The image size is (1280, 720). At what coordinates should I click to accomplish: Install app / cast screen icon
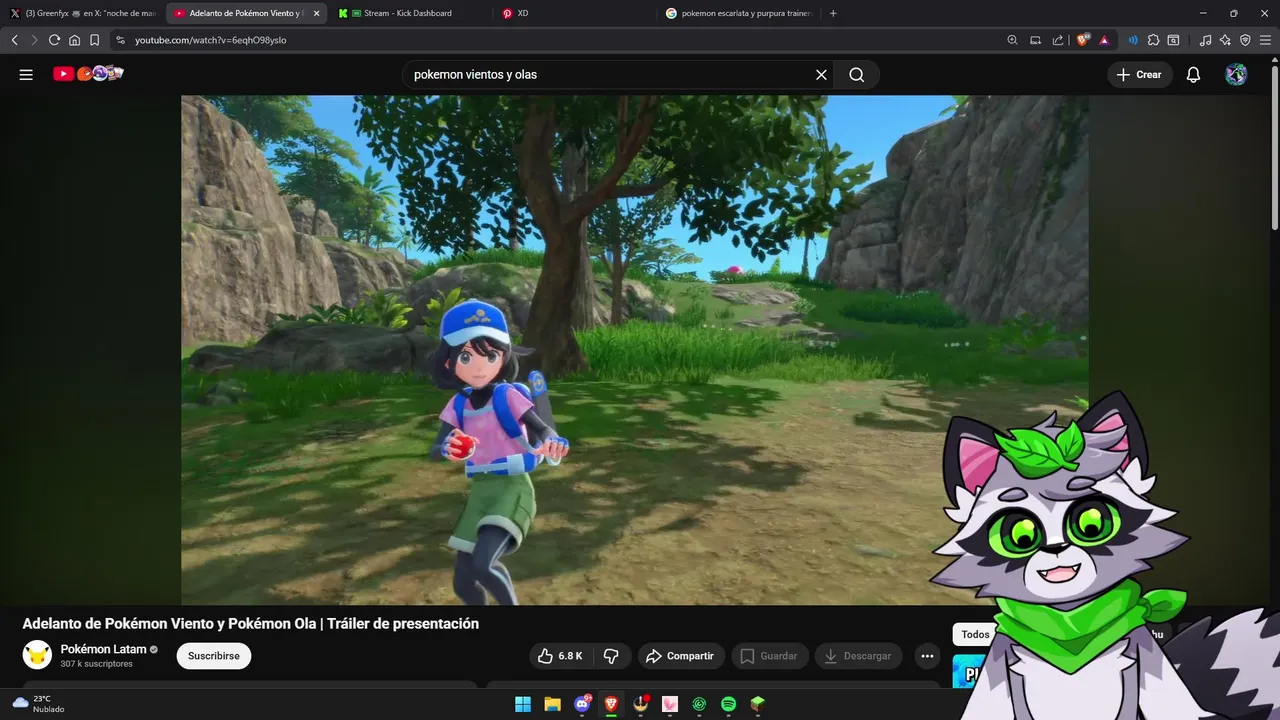pos(1035,40)
